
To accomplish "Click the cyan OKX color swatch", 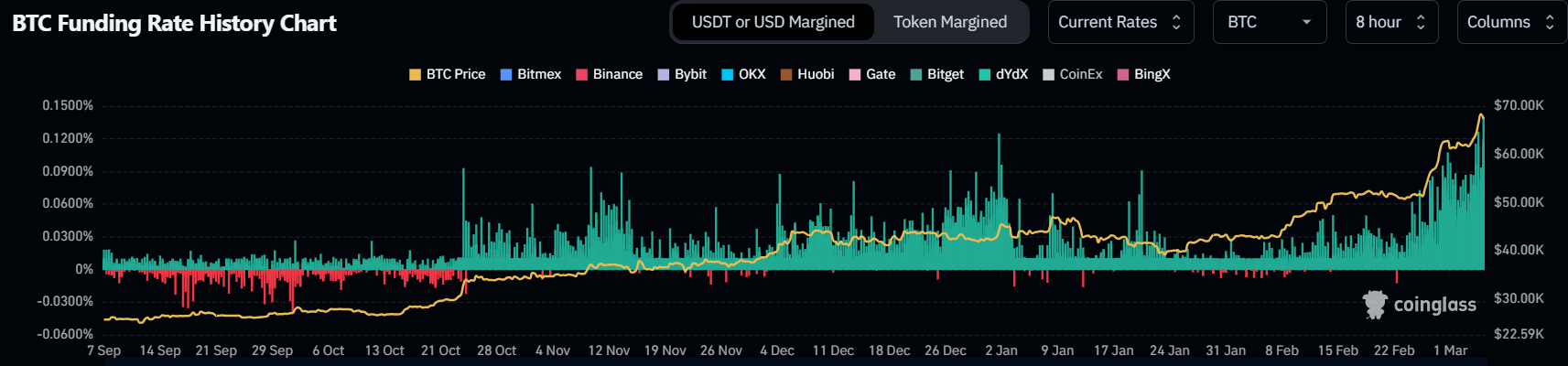I will 728,74.
